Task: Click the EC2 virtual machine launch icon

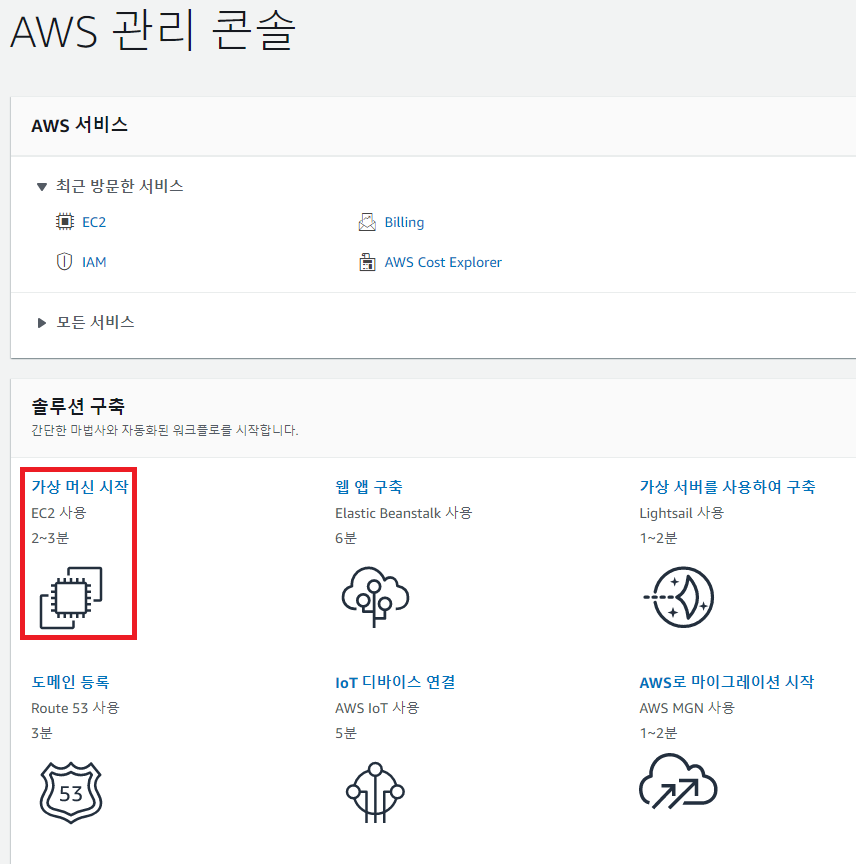Action: click(x=71, y=597)
